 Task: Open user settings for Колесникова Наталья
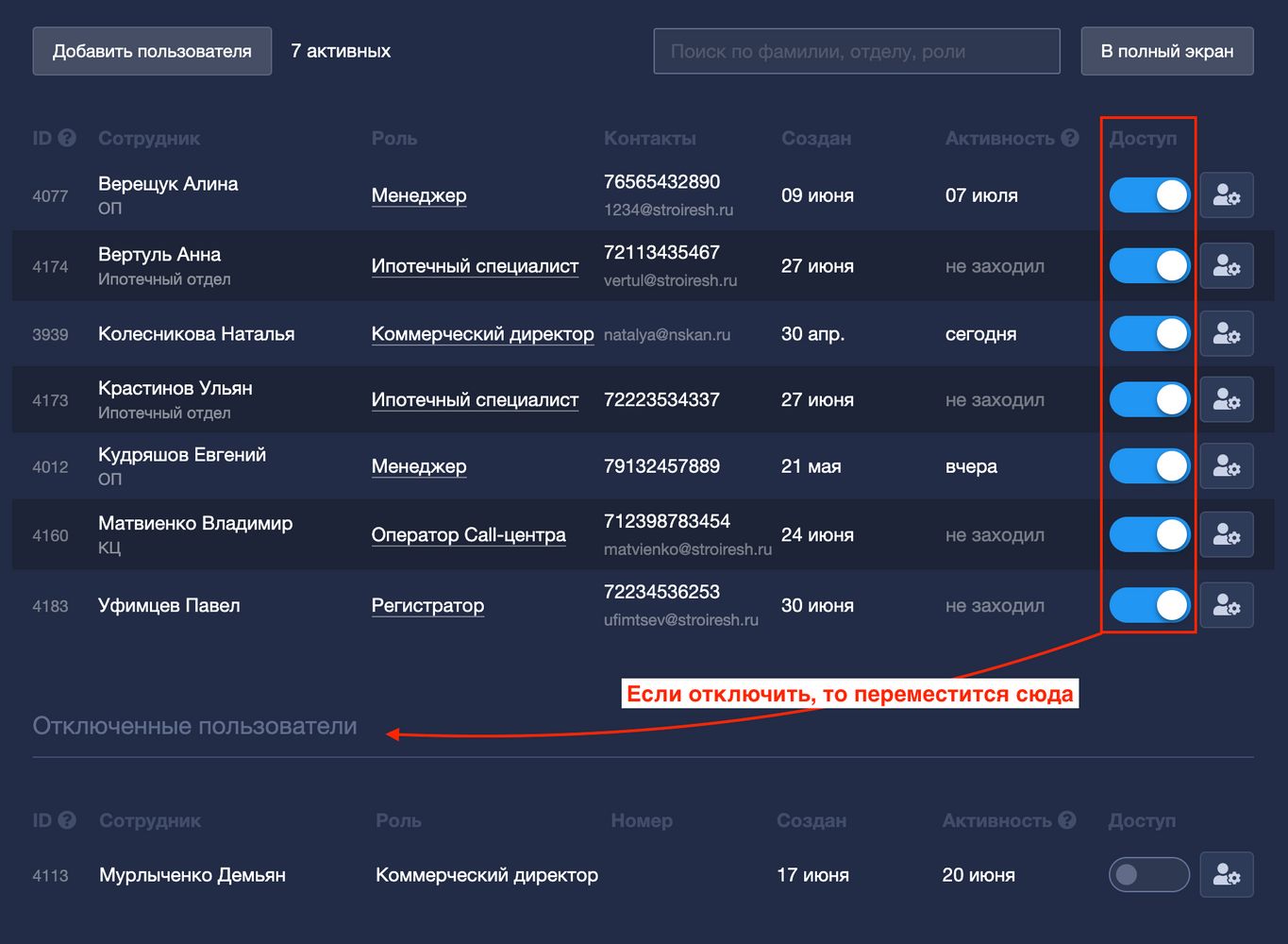point(1226,334)
